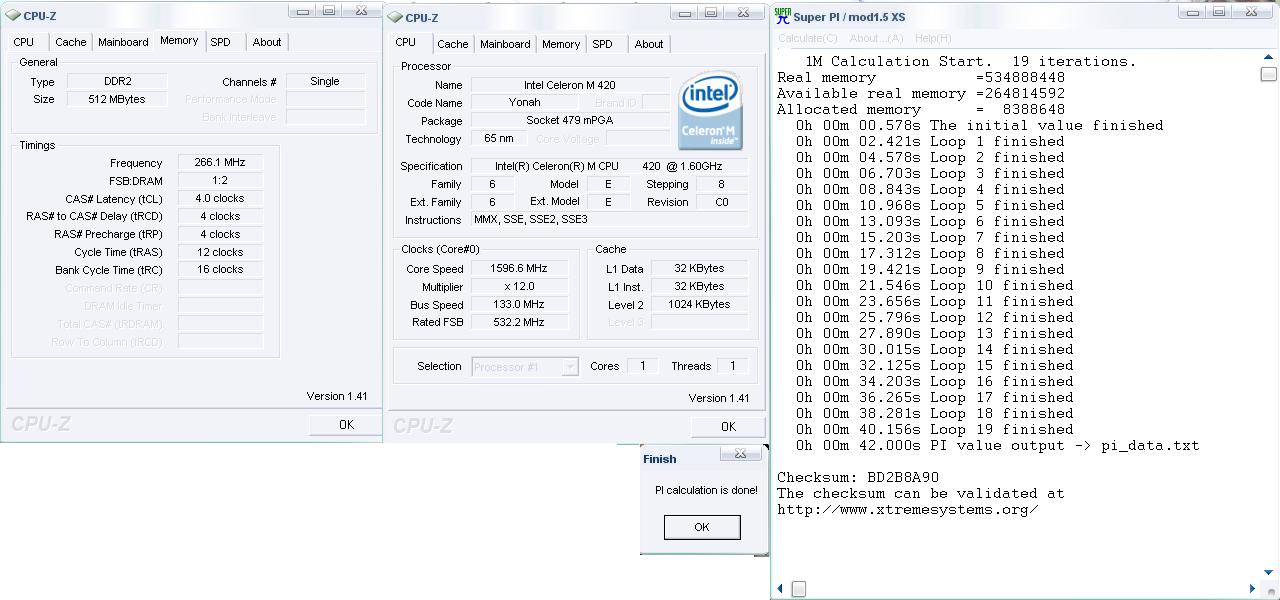The width and height of the screenshot is (1280, 600).
Task: Click Super PI horizontal scrollbar right arrow
Action: pyautogui.click(x=1252, y=589)
